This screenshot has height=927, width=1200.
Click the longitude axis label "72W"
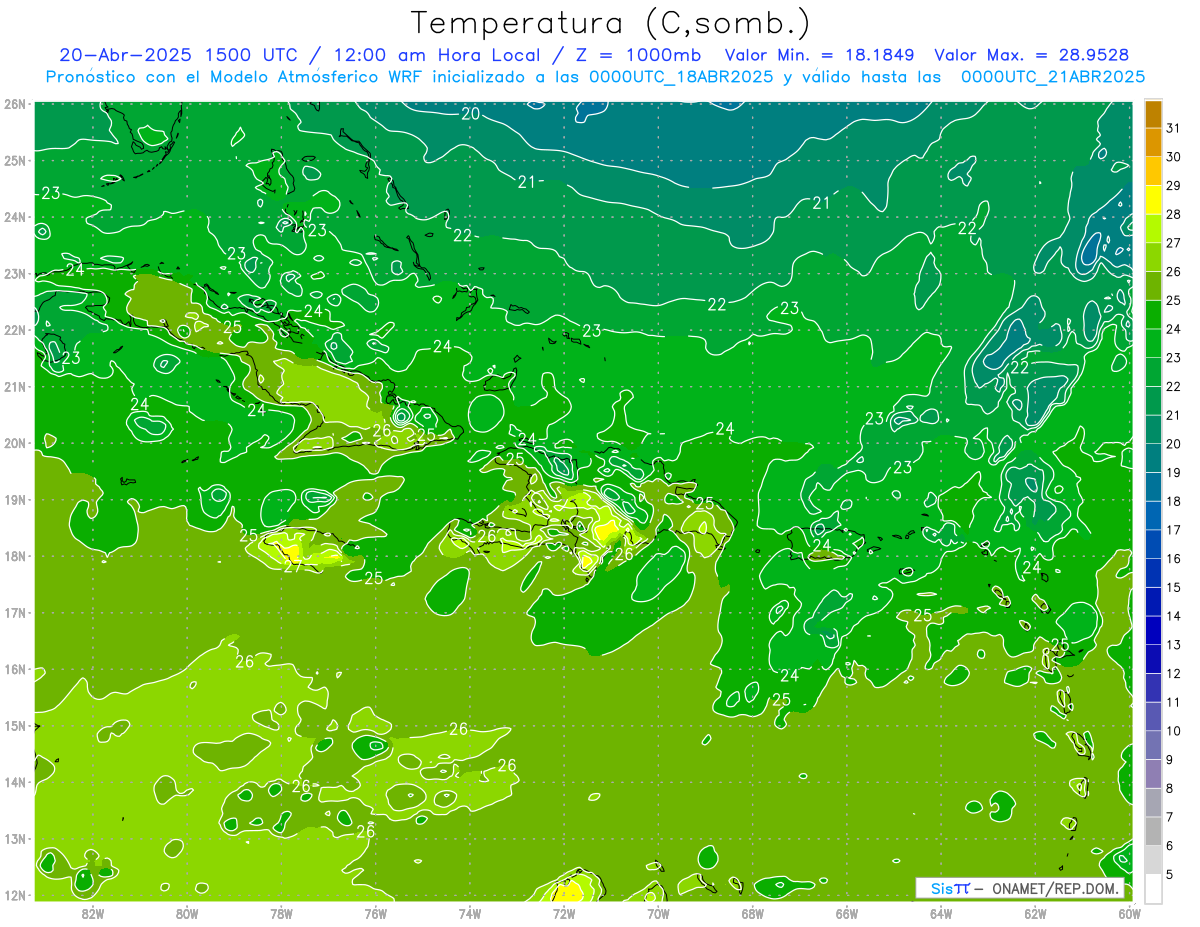click(x=564, y=913)
